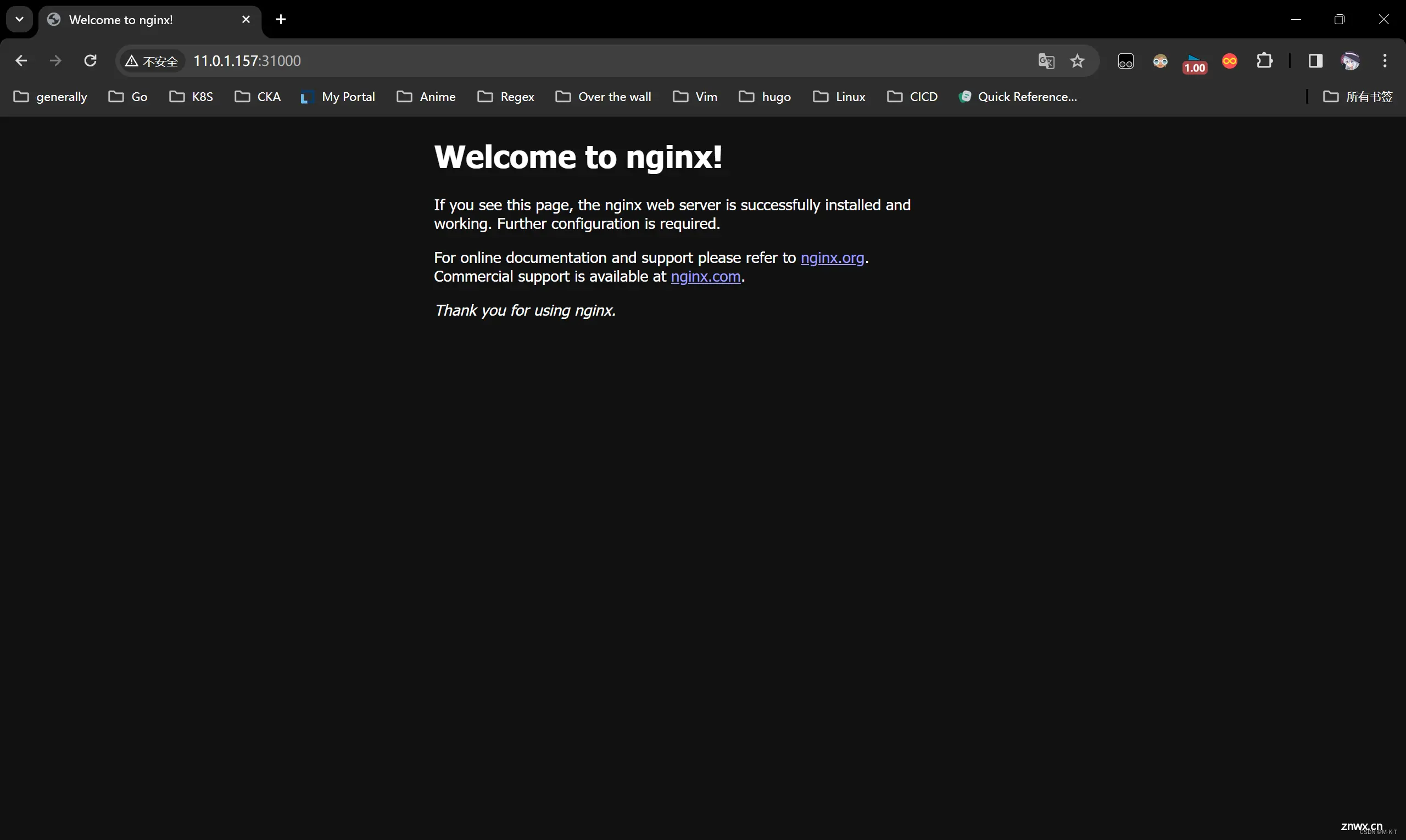Screen dimensions: 1406x840
Task: Click the Welcome to nginx! heading
Action: (578, 156)
